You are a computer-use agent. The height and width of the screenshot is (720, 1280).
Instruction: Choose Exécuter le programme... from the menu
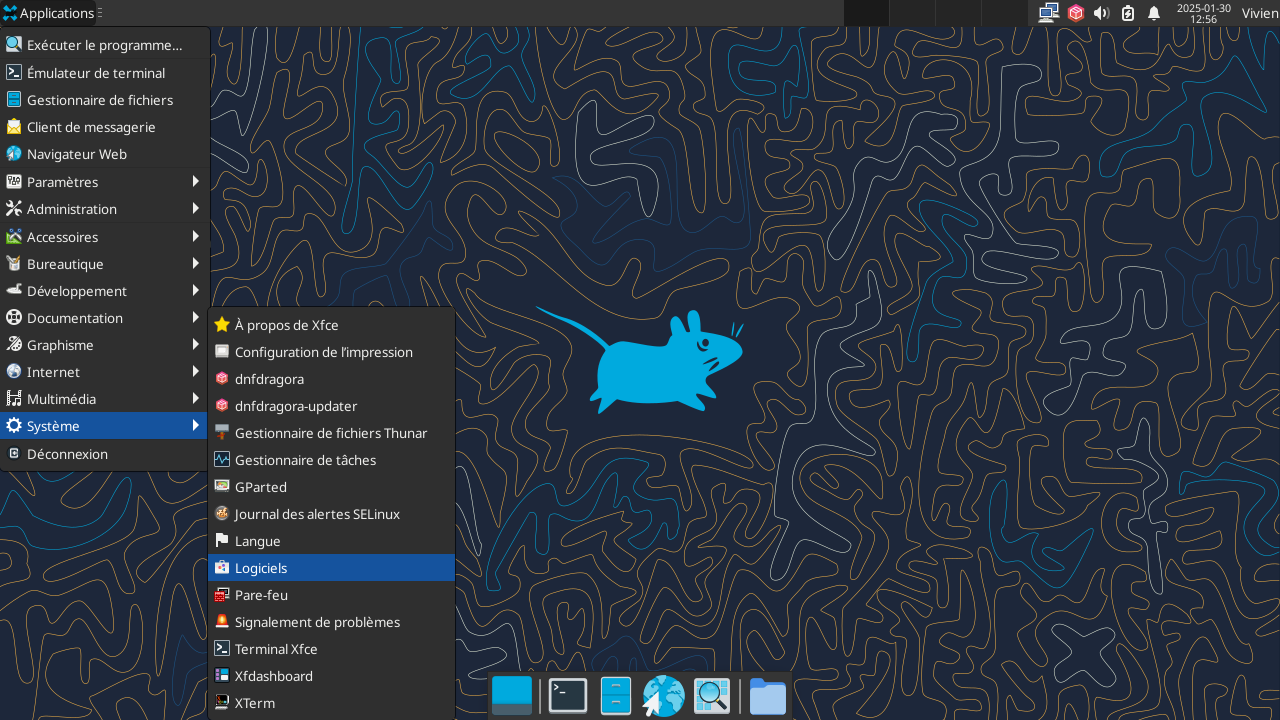105,45
